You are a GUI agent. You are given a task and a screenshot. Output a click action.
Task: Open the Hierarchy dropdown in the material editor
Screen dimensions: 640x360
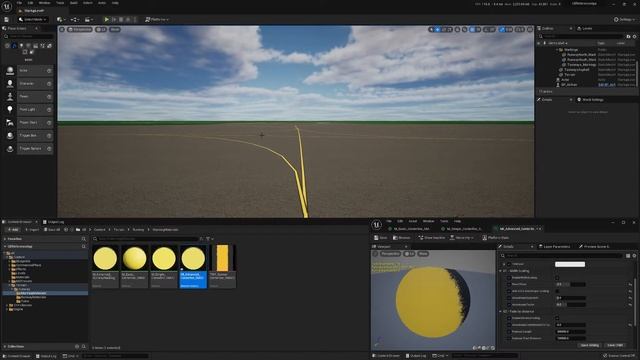point(462,238)
